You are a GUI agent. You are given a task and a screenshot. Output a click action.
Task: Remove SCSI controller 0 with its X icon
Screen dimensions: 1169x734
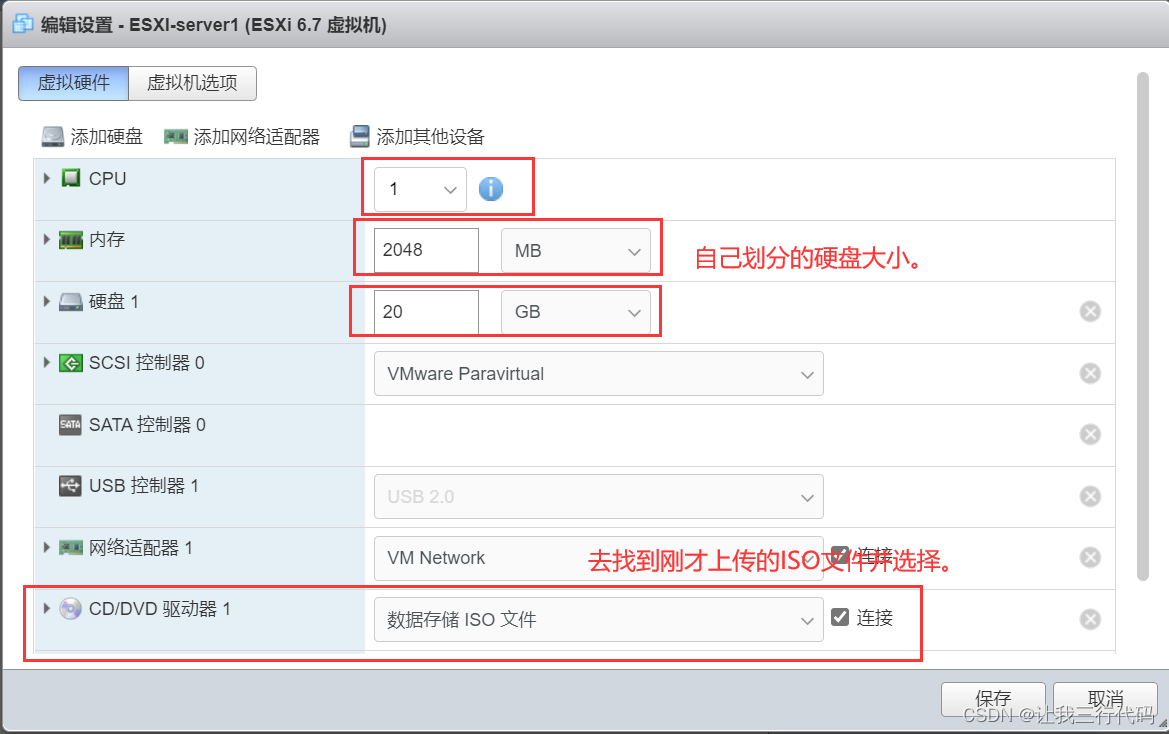tap(1090, 373)
